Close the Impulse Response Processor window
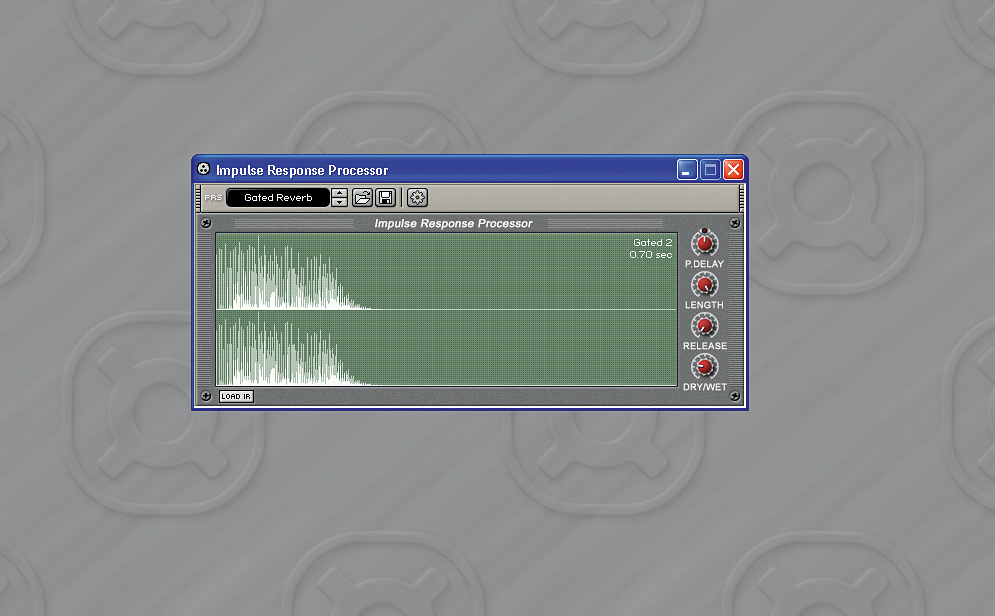 click(x=734, y=169)
